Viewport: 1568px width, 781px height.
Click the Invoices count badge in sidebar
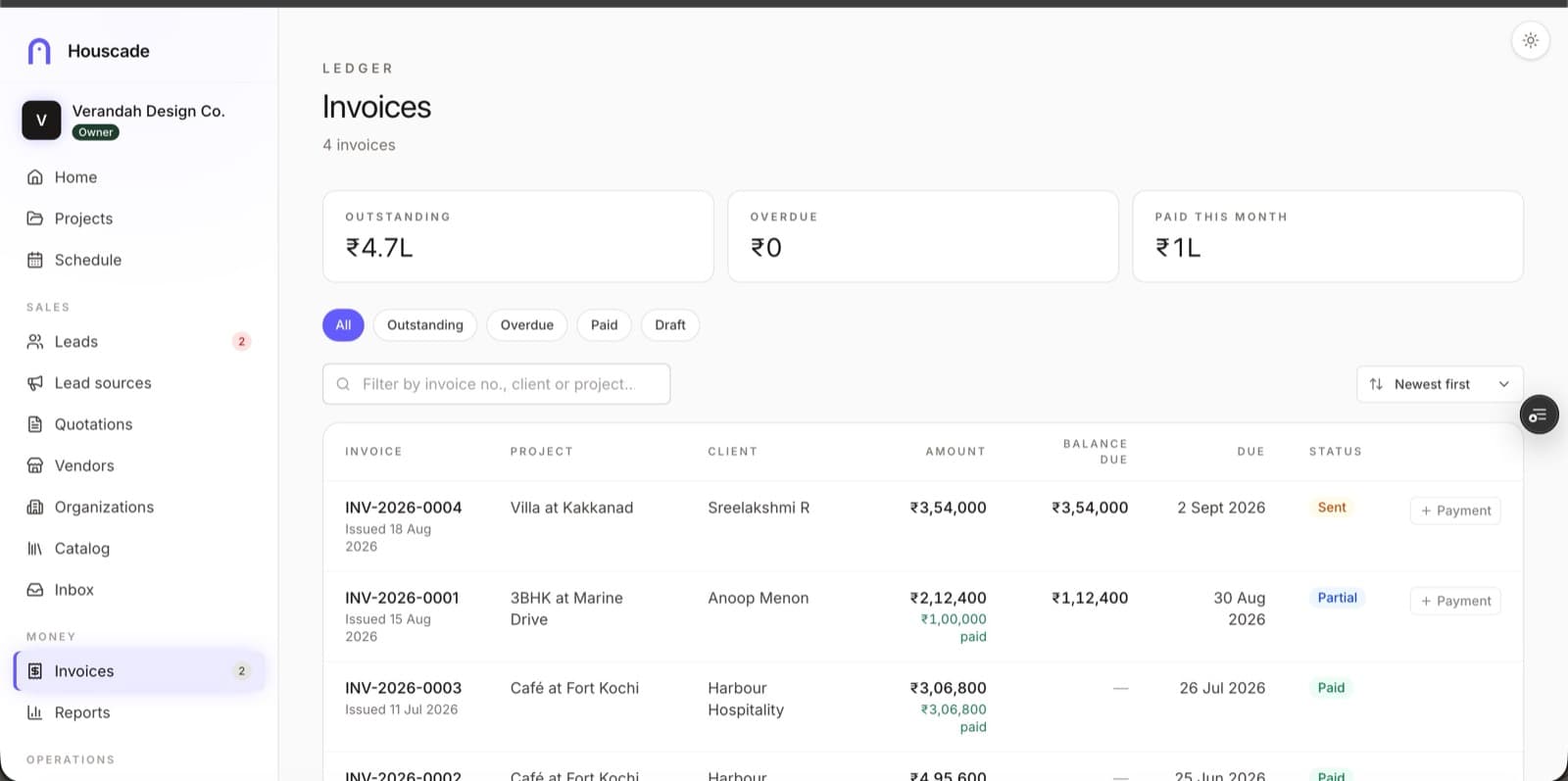point(241,671)
